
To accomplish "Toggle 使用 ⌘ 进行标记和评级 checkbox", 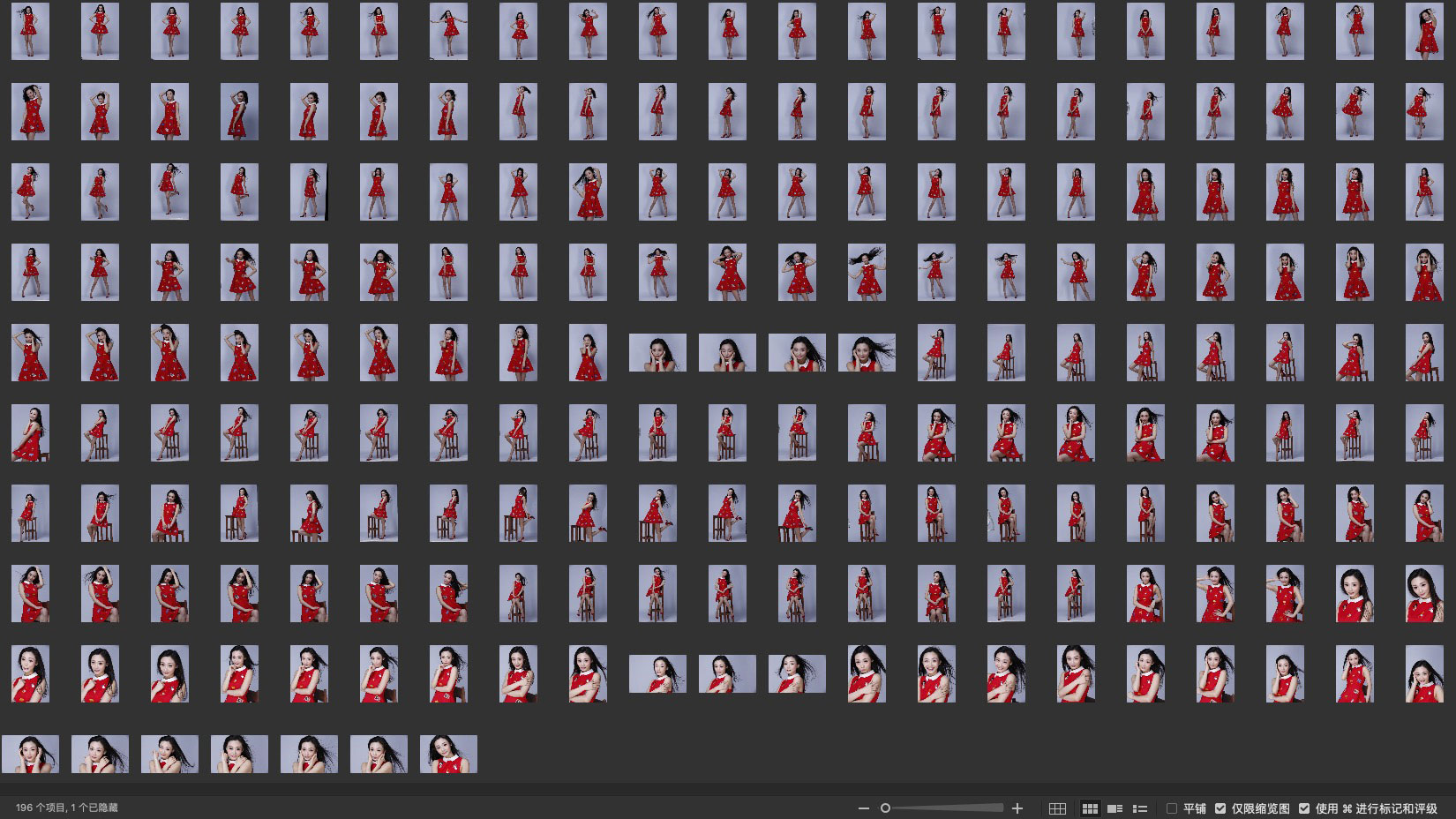I will coord(1304,808).
